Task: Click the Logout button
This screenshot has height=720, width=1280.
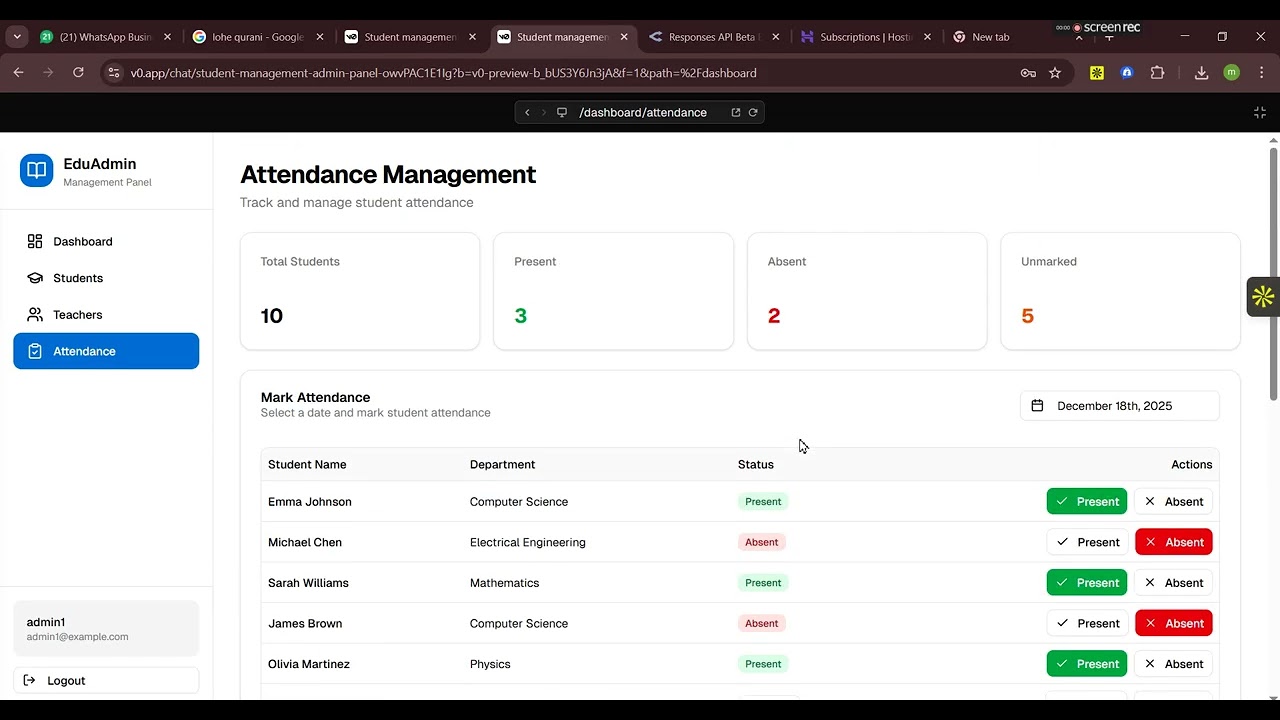Action: (x=106, y=680)
